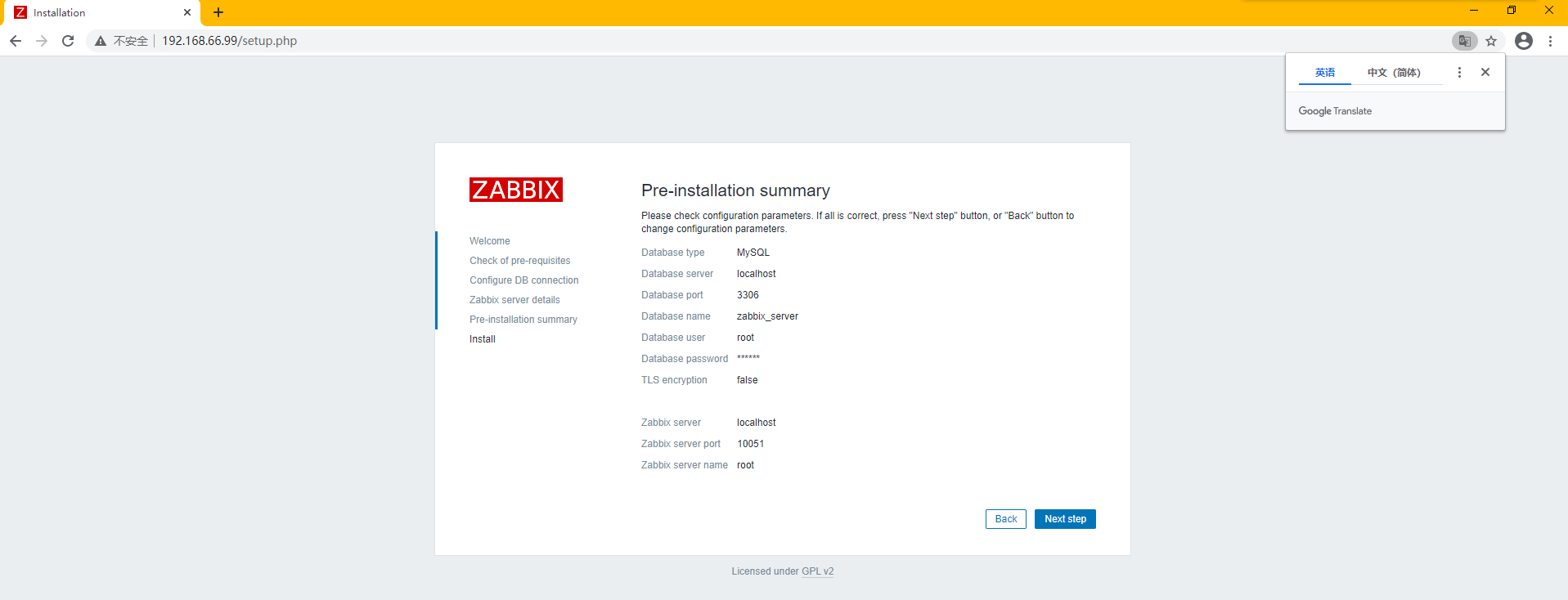
Task: Click the Pre-installation summary heading
Action: pyautogui.click(x=735, y=190)
